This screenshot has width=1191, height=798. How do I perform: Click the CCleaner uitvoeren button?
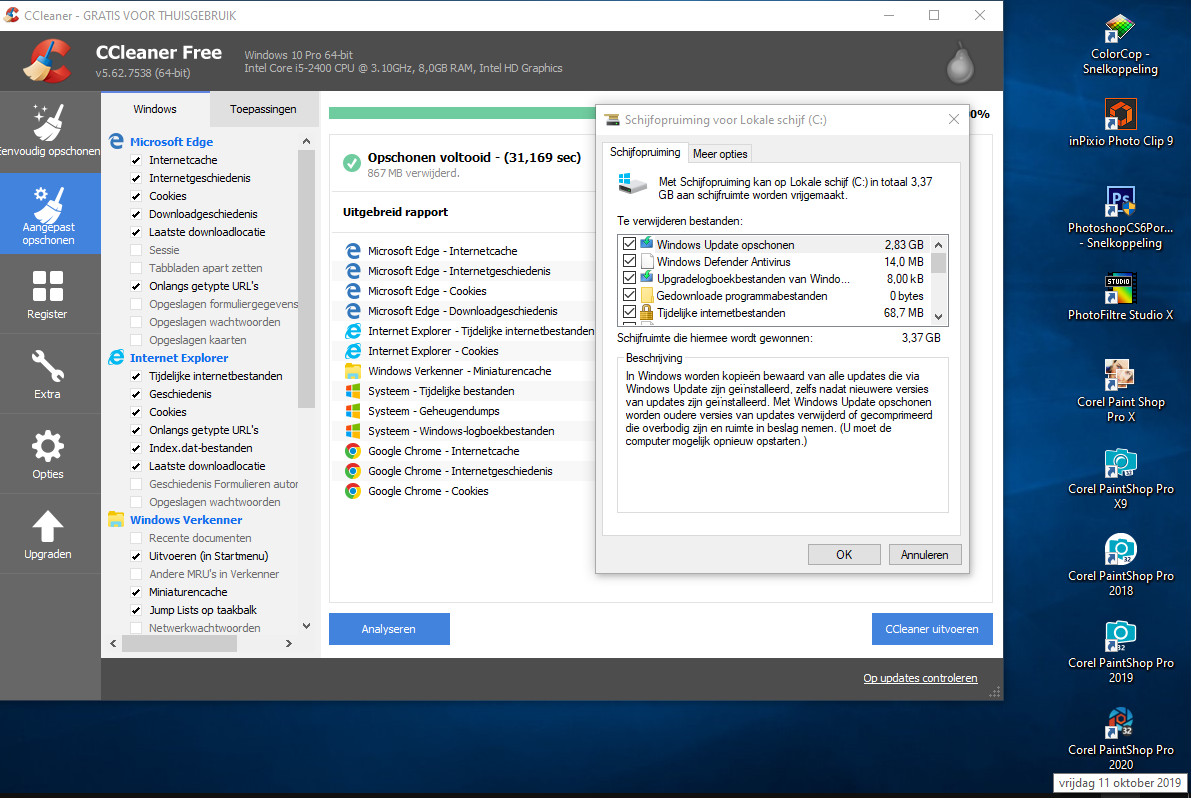click(932, 629)
